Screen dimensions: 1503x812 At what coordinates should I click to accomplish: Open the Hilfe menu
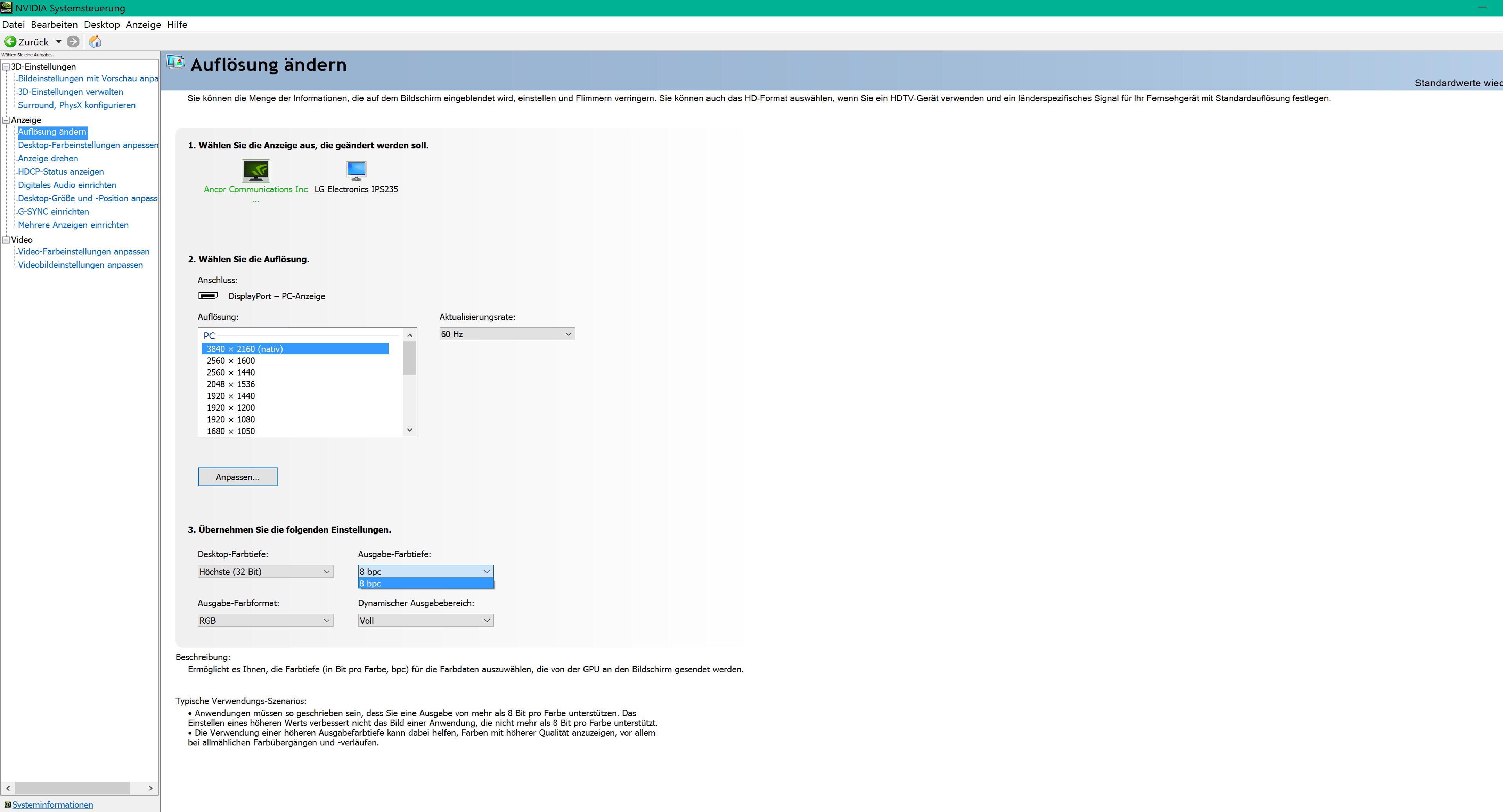click(x=177, y=25)
